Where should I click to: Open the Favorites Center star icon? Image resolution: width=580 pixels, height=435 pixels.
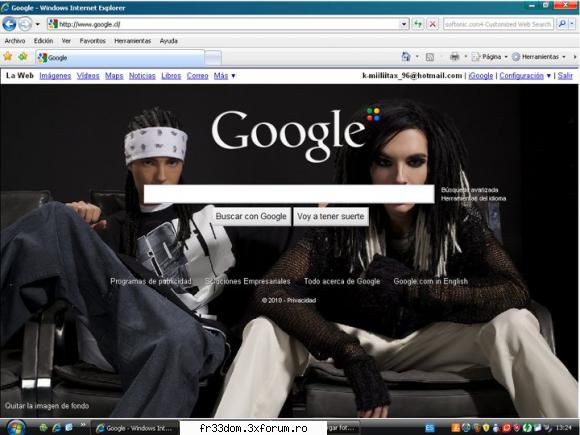pyautogui.click(x=8, y=57)
